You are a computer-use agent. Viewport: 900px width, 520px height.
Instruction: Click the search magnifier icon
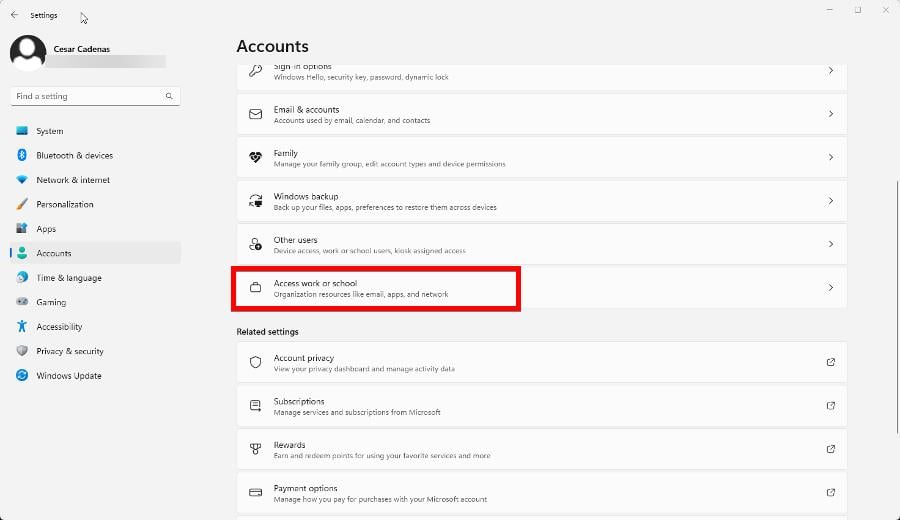click(169, 96)
